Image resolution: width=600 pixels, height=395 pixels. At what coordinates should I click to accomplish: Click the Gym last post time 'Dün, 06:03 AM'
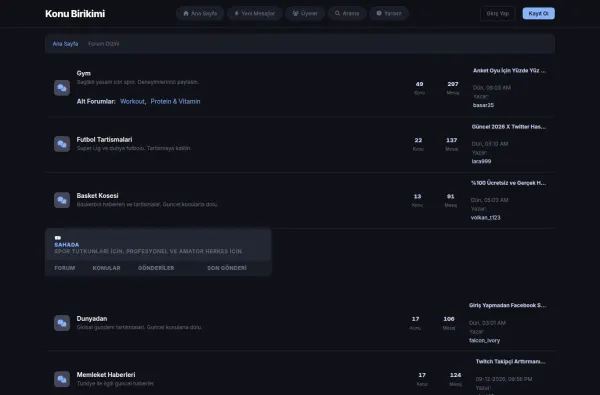(x=492, y=88)
